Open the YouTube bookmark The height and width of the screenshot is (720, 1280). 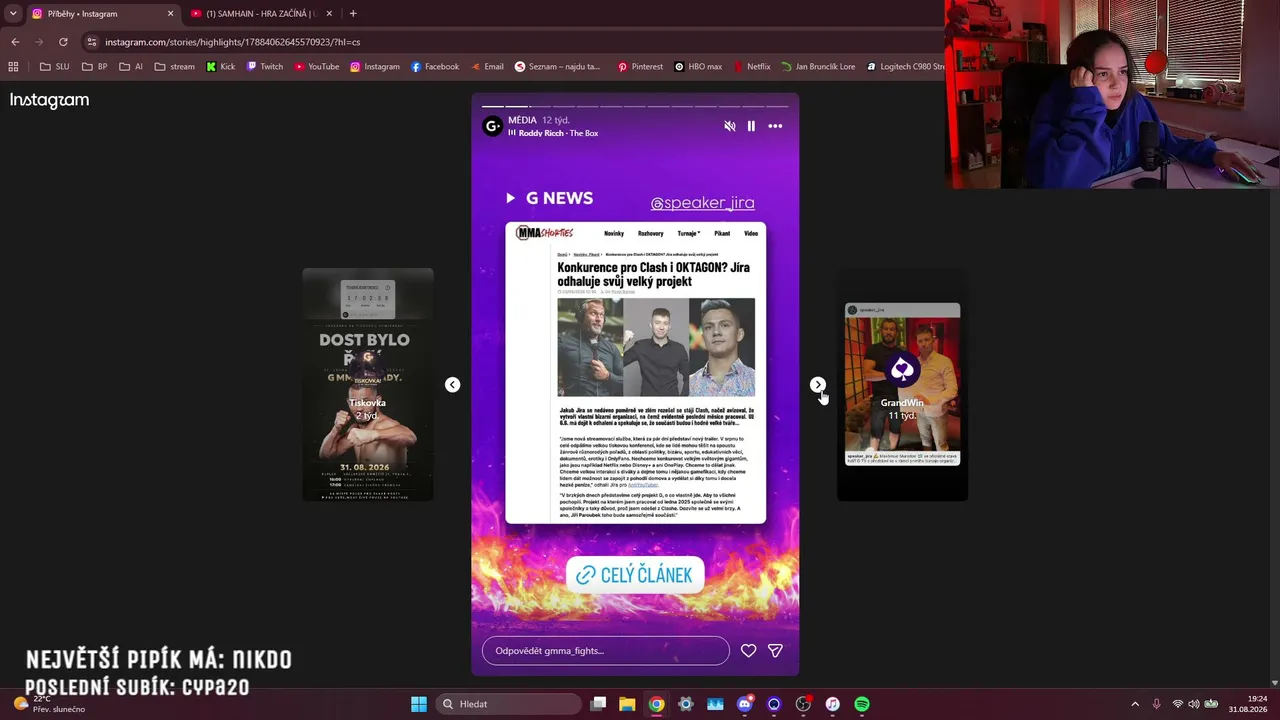point(317,67)
